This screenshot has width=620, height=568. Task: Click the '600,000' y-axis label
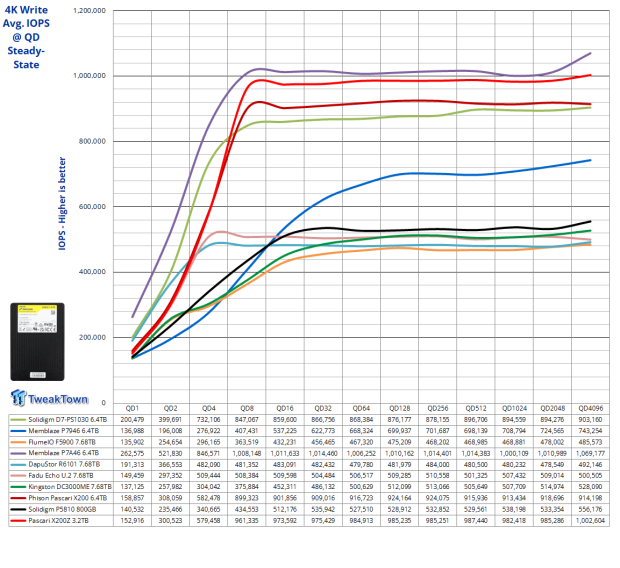click(92, 206)
